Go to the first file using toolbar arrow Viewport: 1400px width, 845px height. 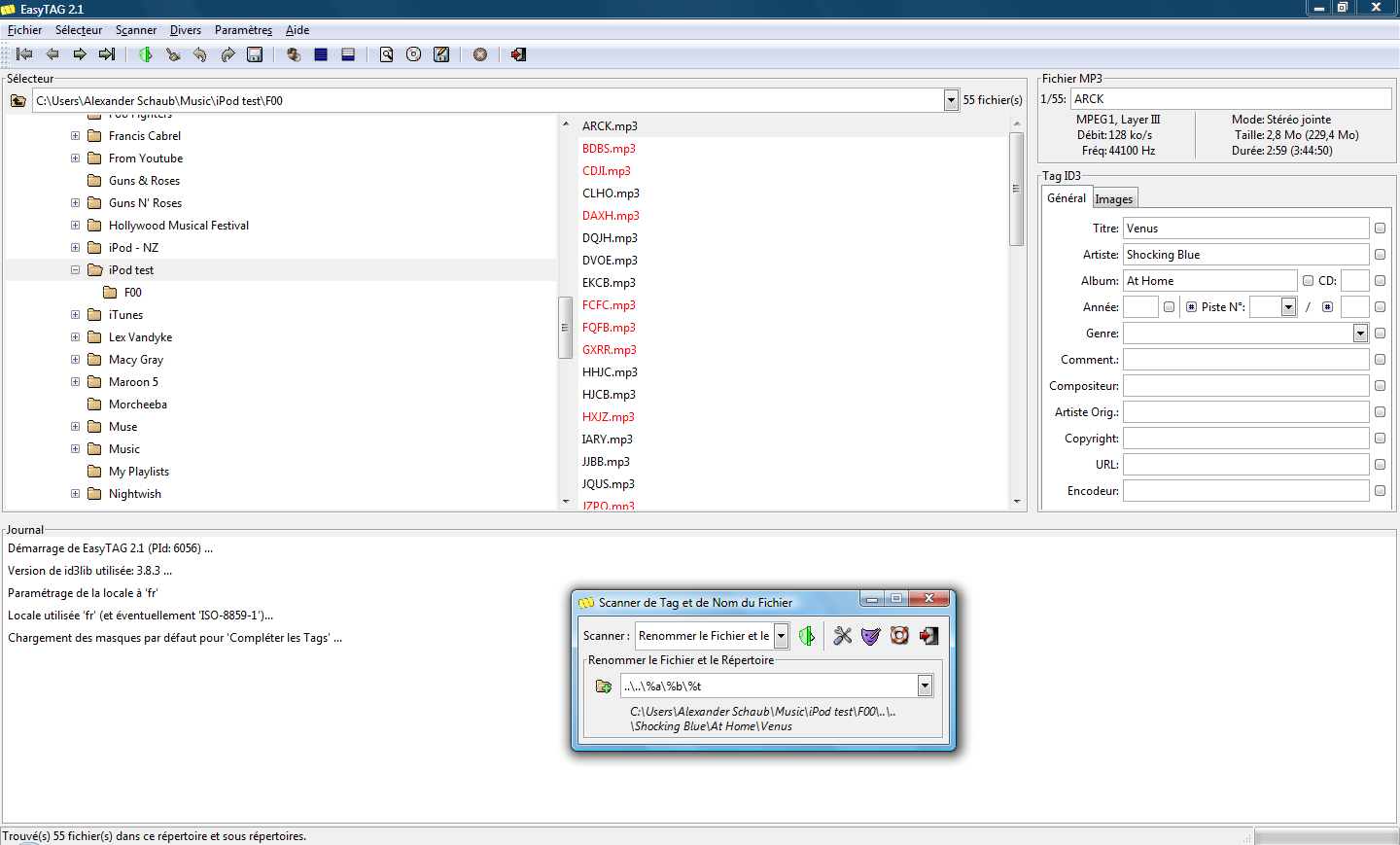(x=25, y=54)
